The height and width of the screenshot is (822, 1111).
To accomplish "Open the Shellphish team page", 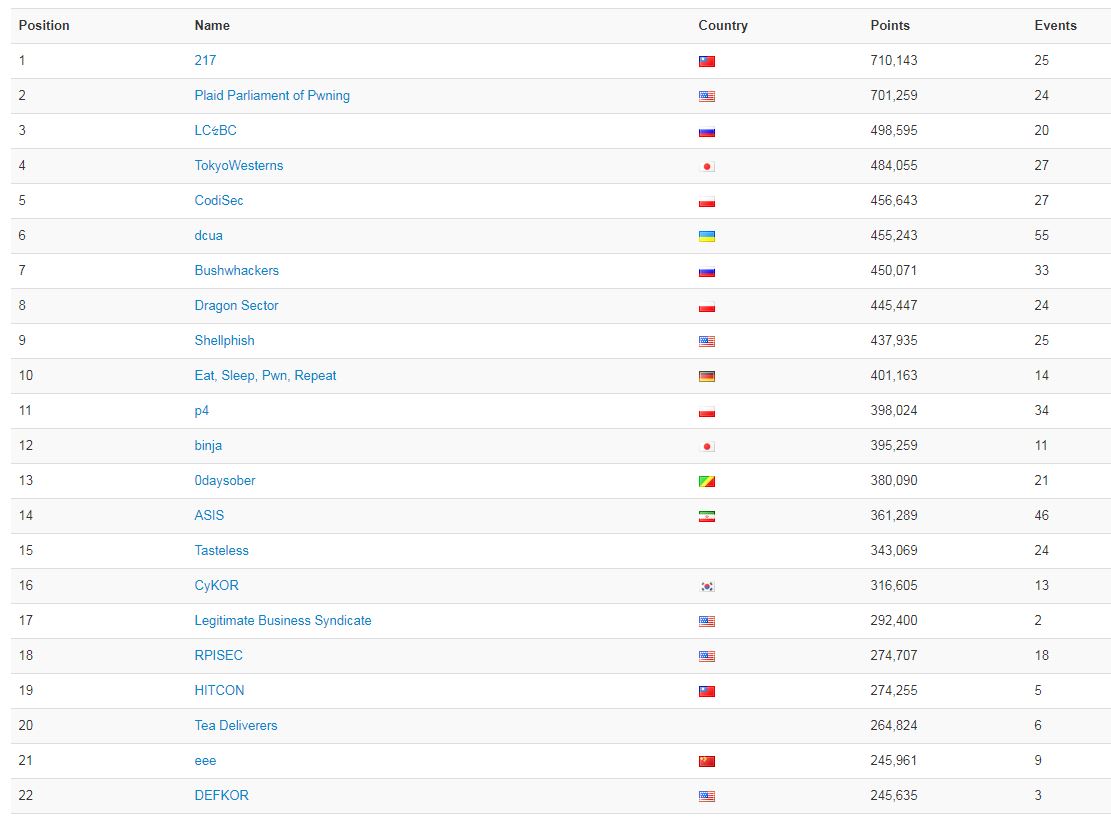I will [x=224, y=340].
